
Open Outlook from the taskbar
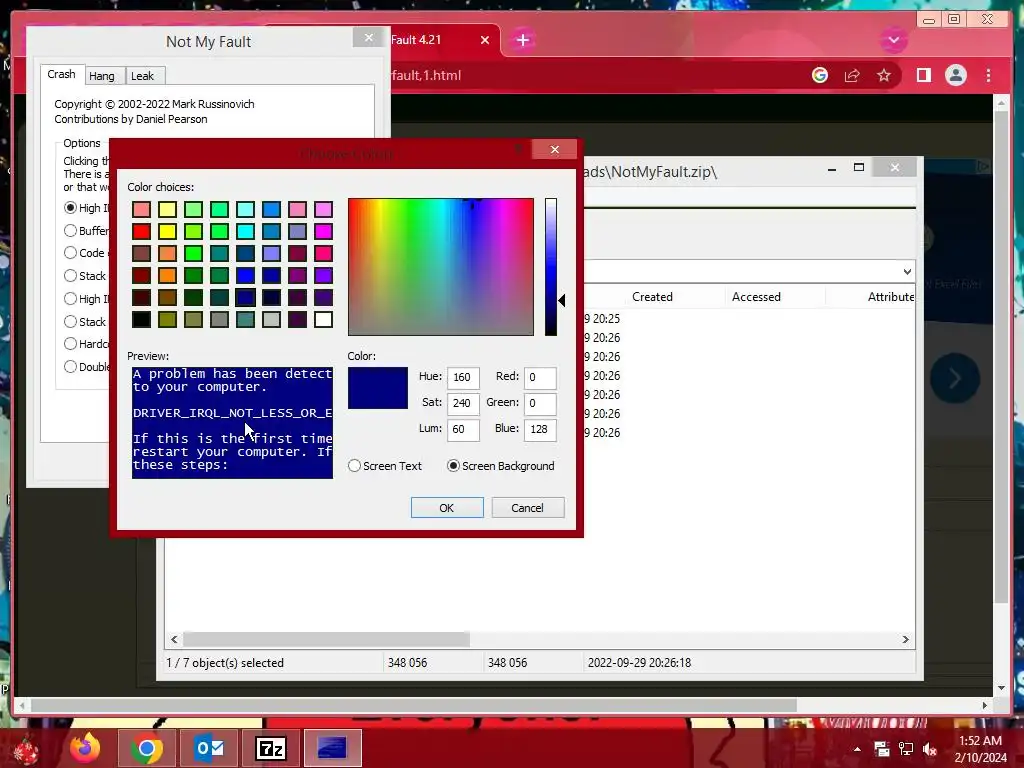[x=208, y=748]
